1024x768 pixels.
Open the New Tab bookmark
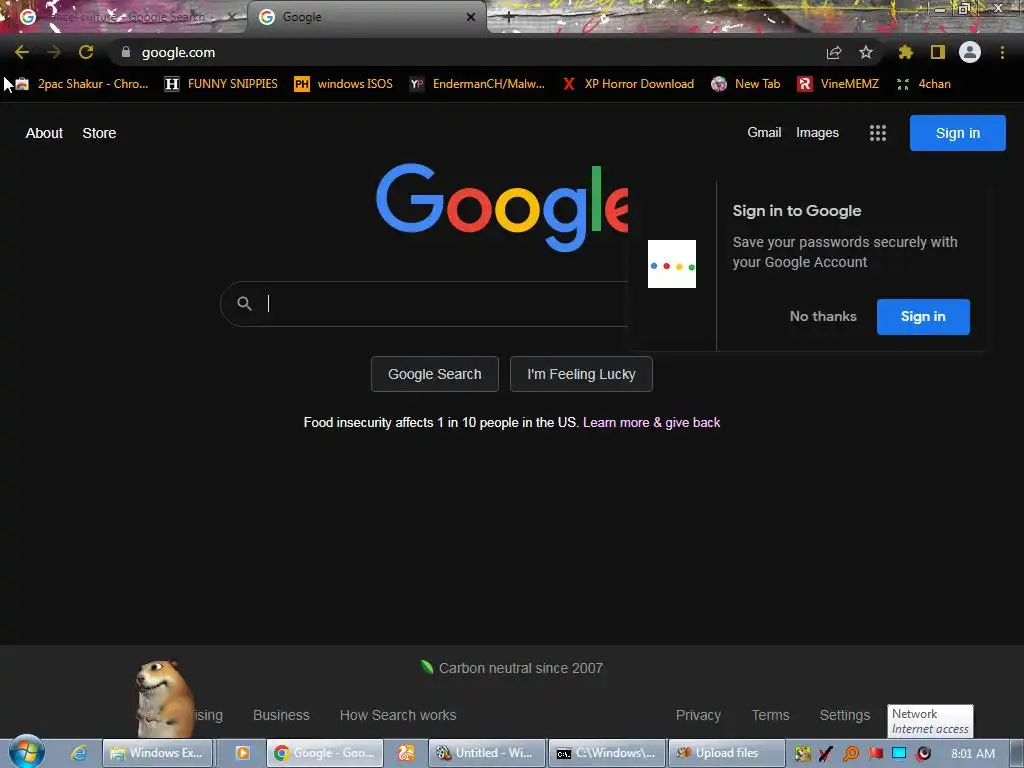coord(746,84)
